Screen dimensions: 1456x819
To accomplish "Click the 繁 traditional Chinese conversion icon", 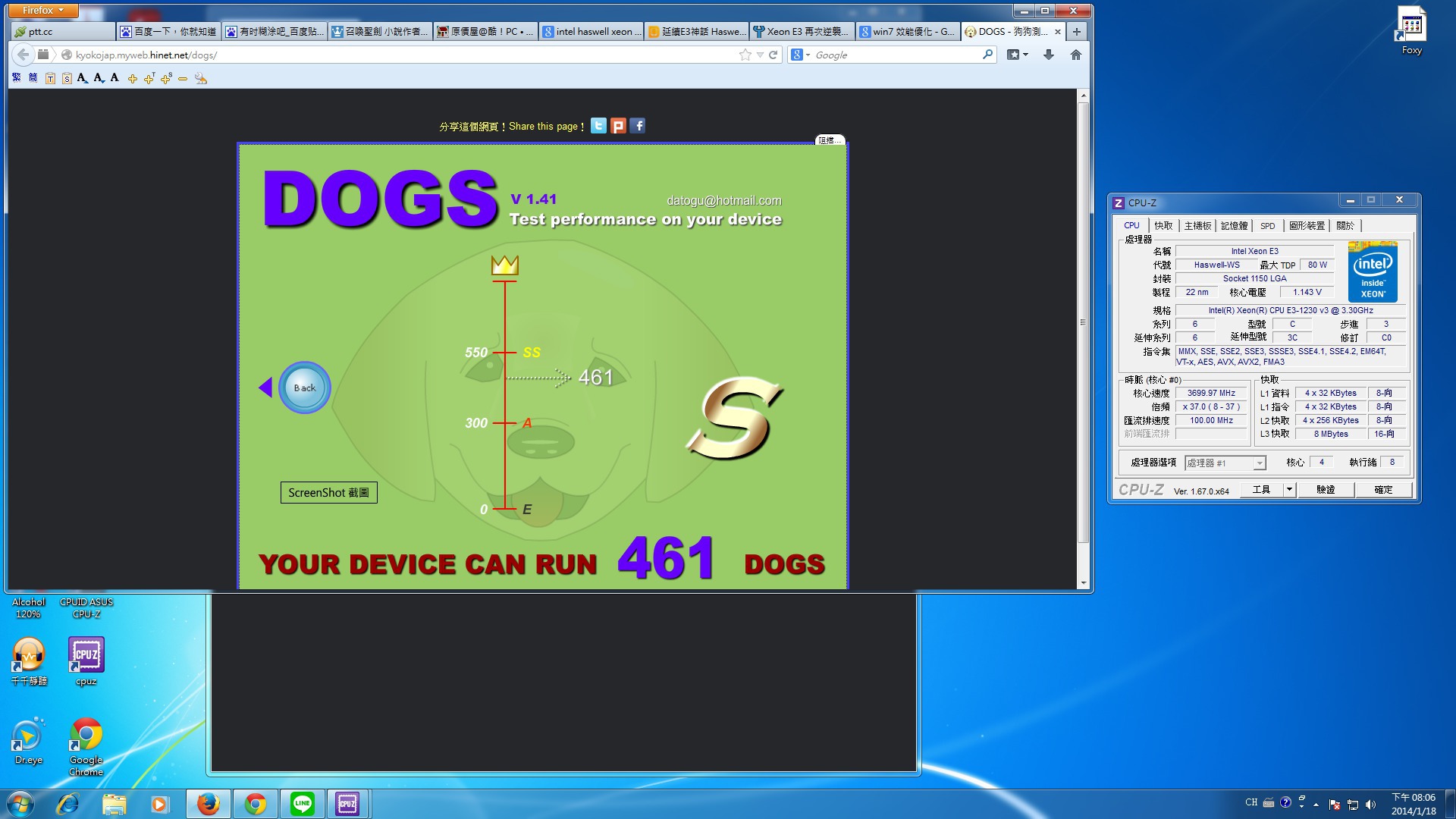I will (17, 78).
